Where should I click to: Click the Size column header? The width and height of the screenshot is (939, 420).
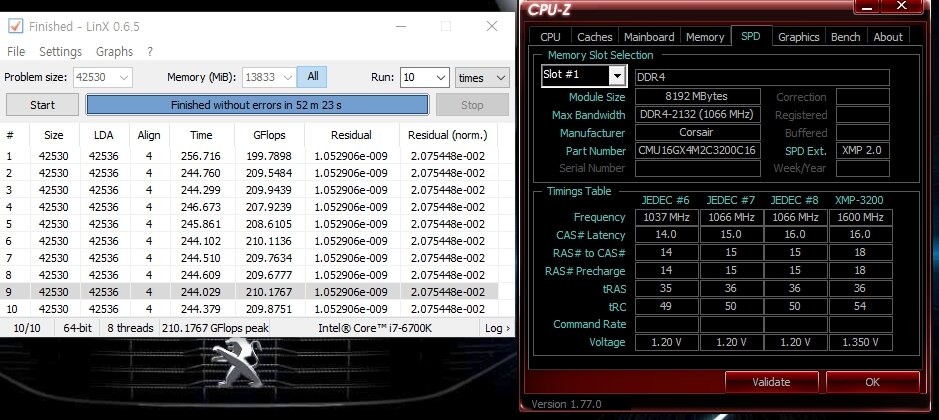click(x=53, y=135)
